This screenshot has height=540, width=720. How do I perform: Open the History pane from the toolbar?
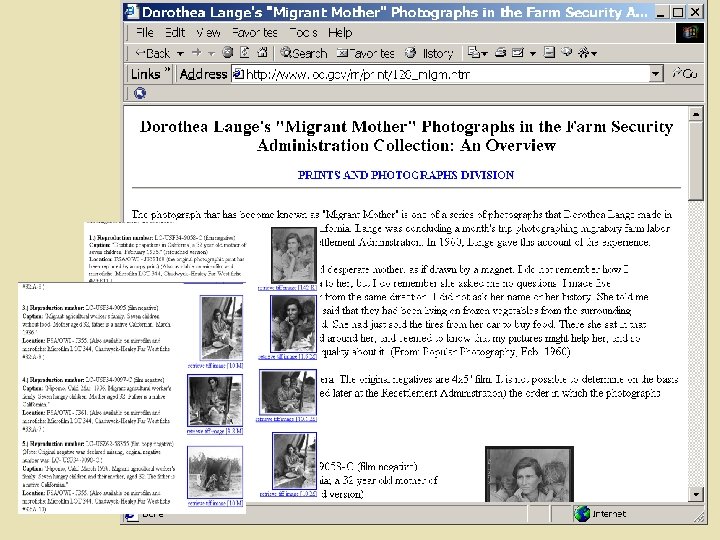click(429, 53)
